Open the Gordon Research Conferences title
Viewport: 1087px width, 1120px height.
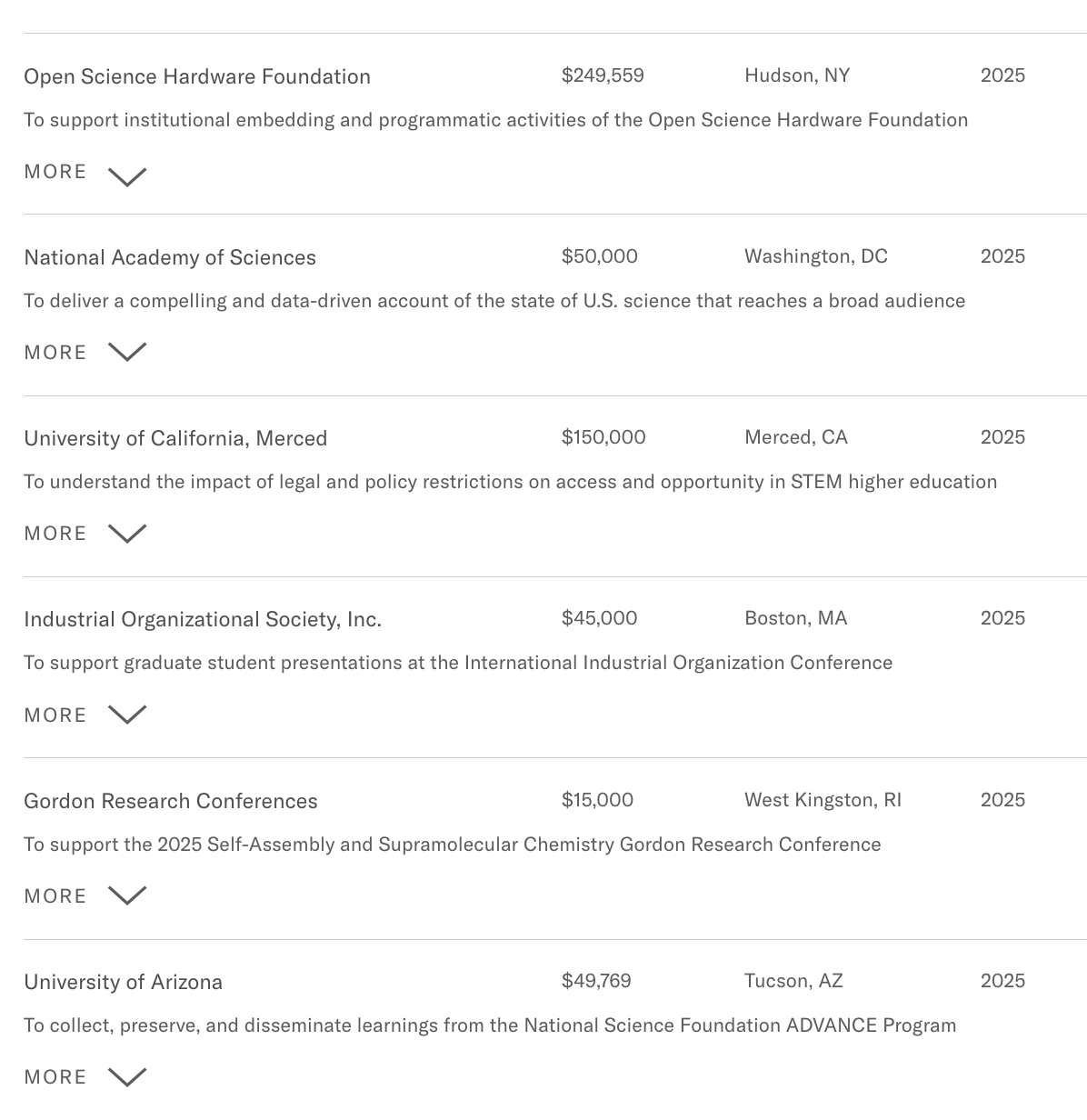coord(171,801)
